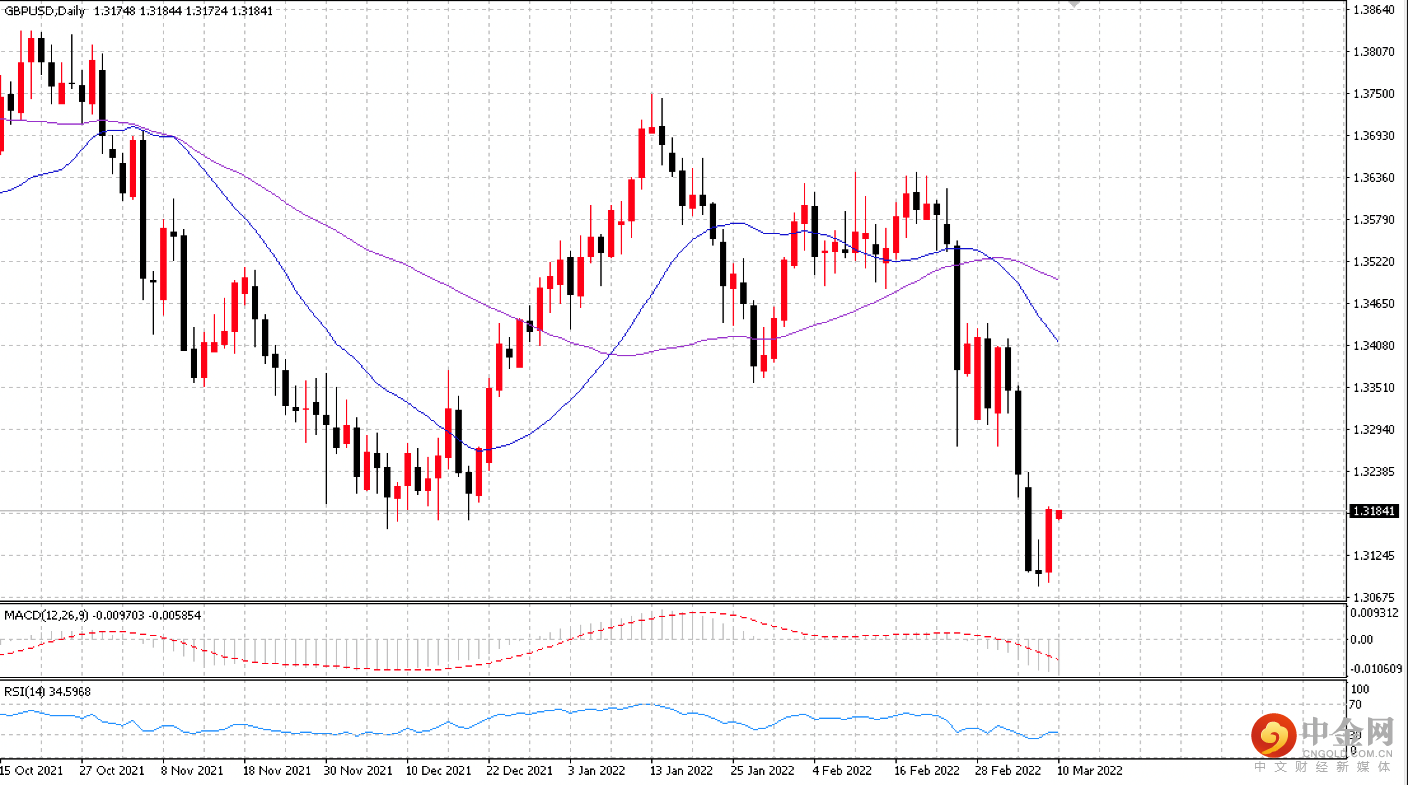
Task: Select the latest small red candlestick
Action: tap(1059, 514)
